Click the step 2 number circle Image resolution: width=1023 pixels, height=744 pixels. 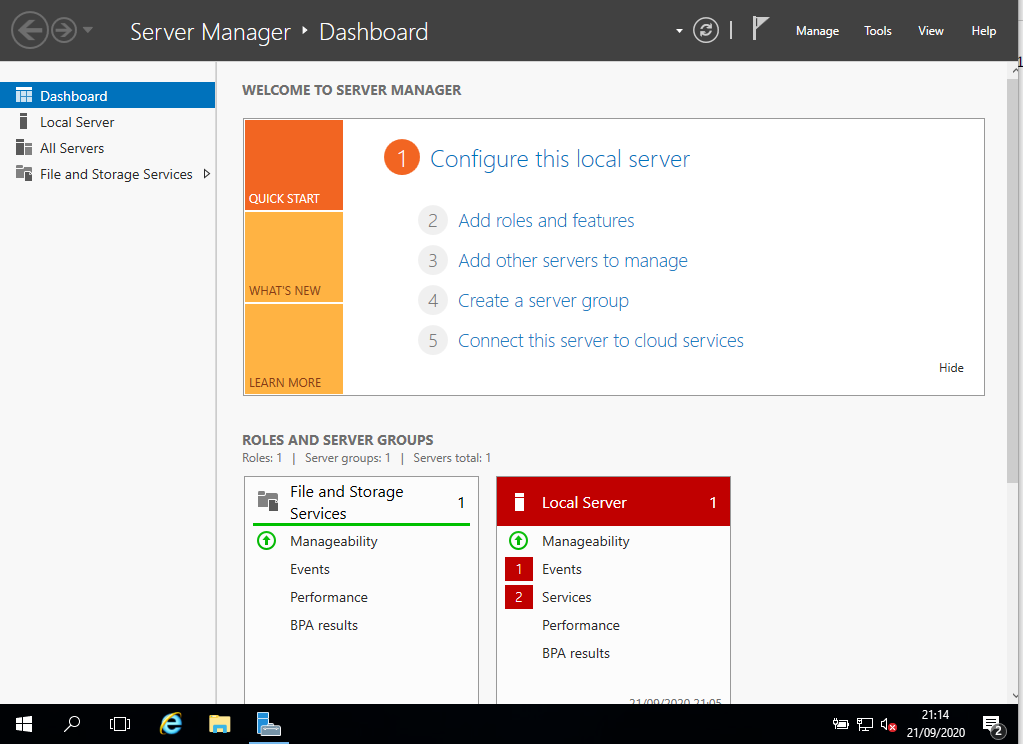coord(433,221)
